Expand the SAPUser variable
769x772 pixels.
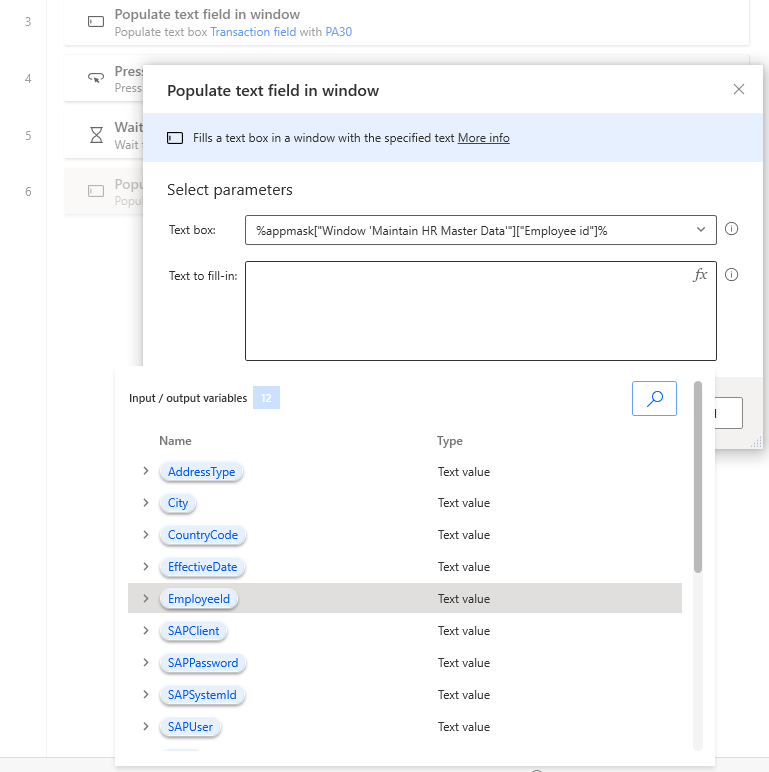pos(146,727)
